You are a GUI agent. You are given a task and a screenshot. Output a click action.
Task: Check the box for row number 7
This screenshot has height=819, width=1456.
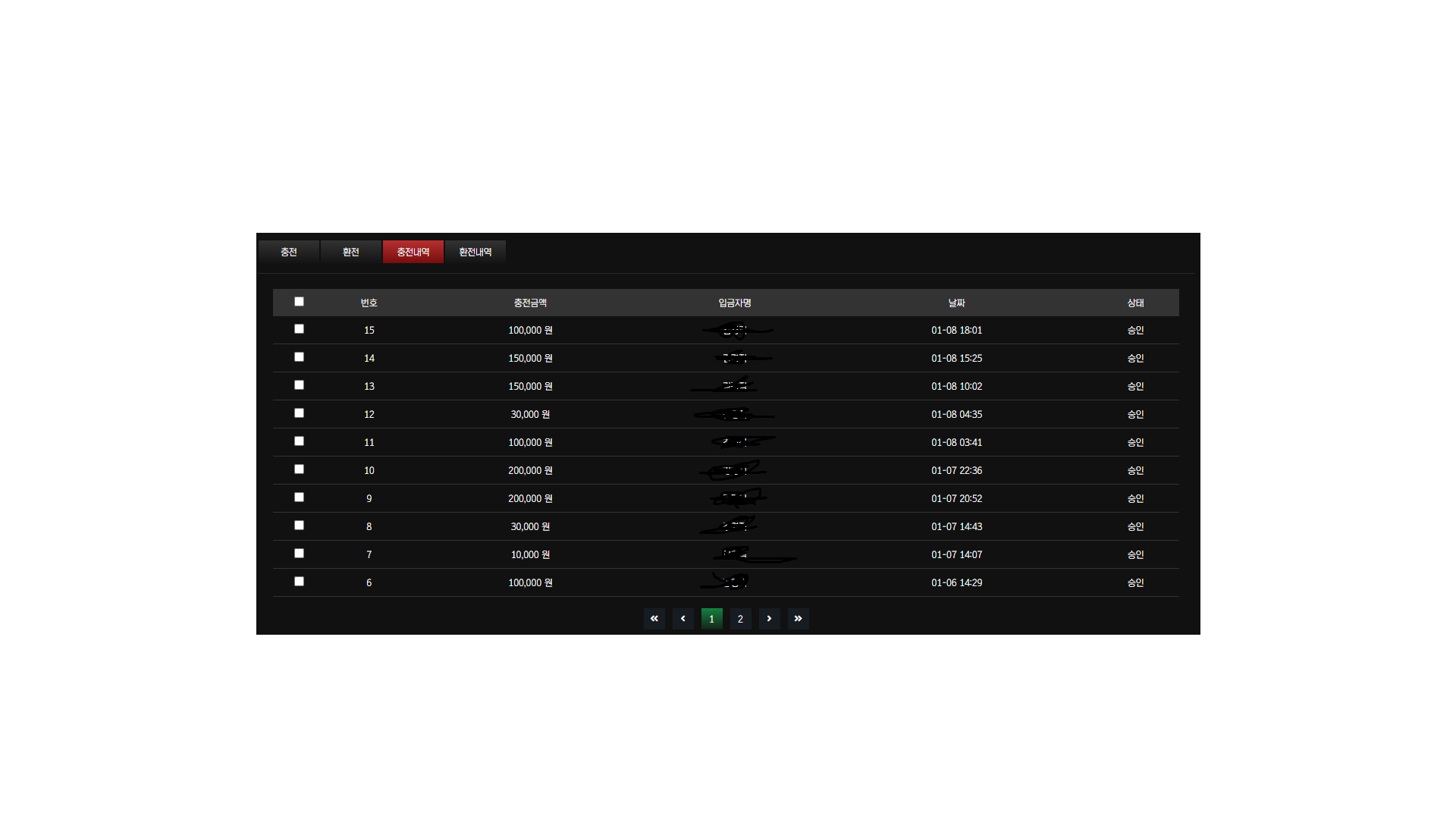click(299, 553)
